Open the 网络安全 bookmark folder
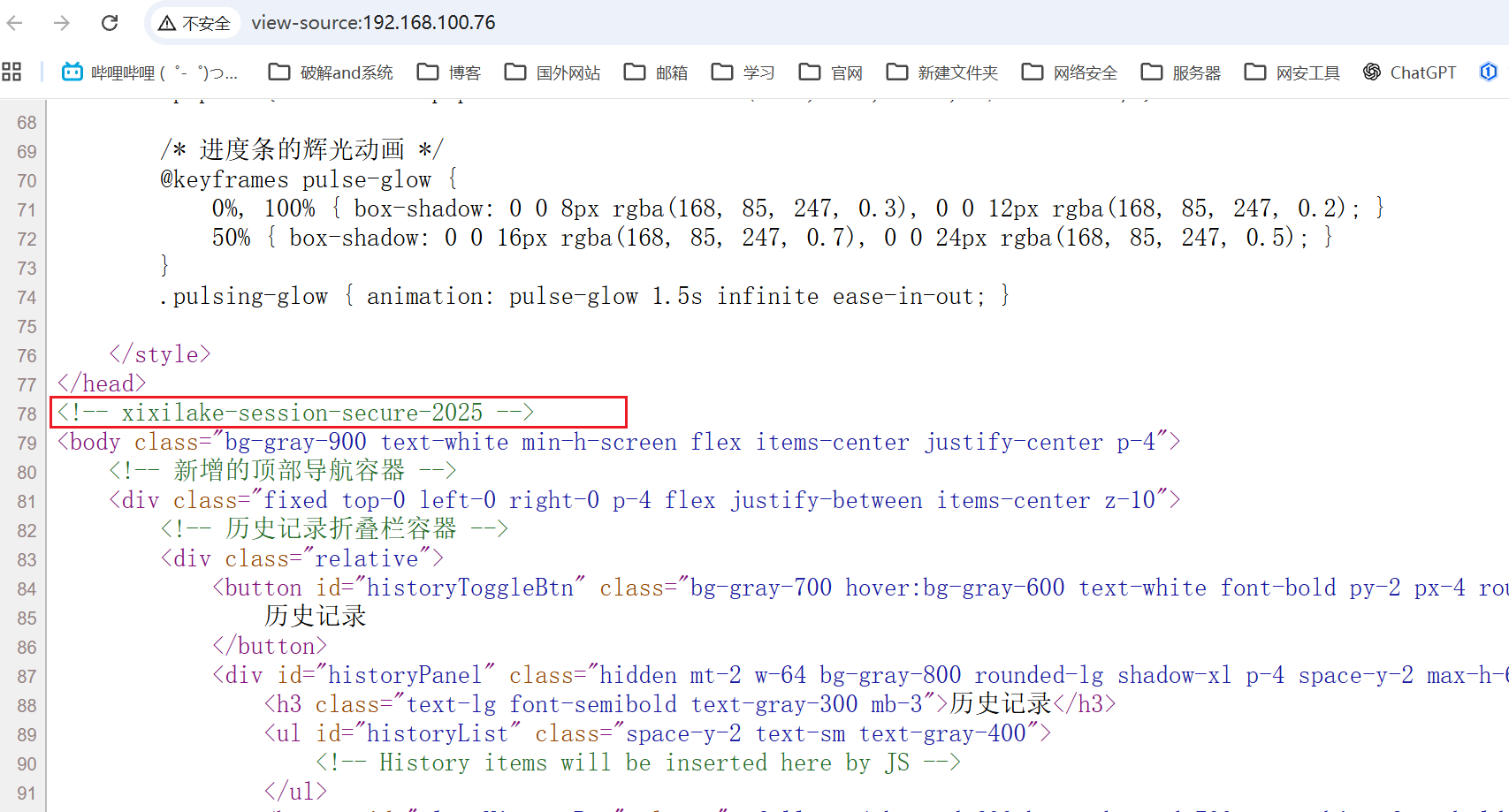Image resolution: width=1509 pixels, height=812 pixels. pyautogui.click(x=1070, y=72)
